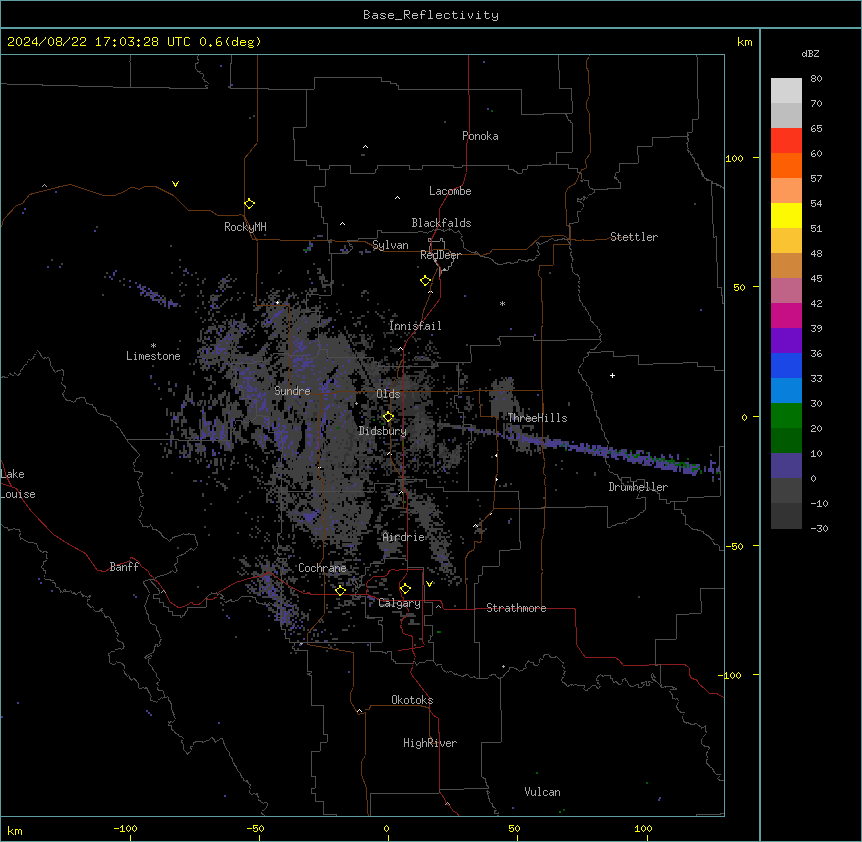Viewport: 862px width, 842px height.
Task: Select the Okotoks label
Action: [x=412, y=700]
